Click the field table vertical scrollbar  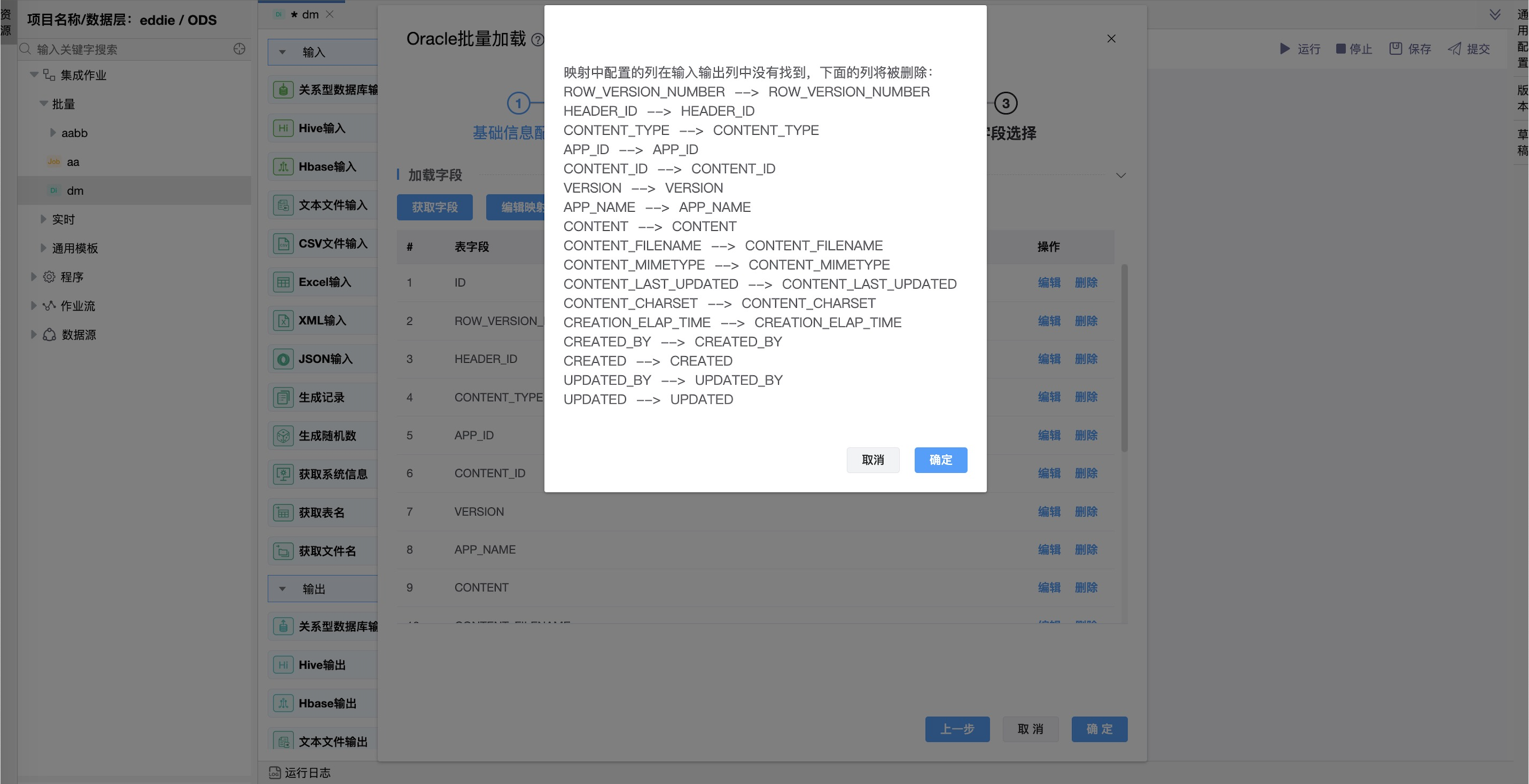tap(1124, 358)
